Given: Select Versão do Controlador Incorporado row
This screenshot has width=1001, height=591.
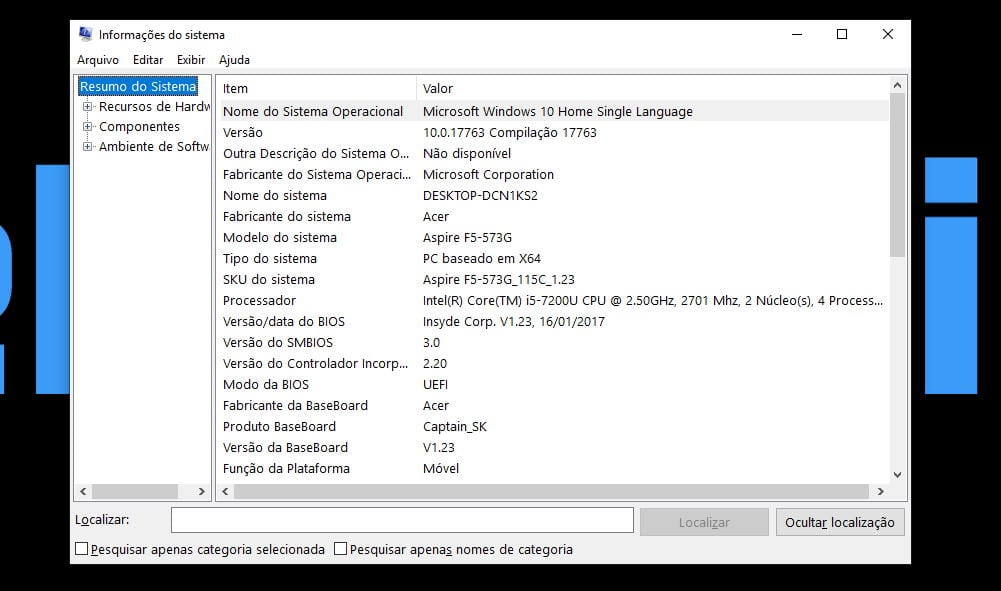Looking at the screenshot, I should [x=554, y=364].
